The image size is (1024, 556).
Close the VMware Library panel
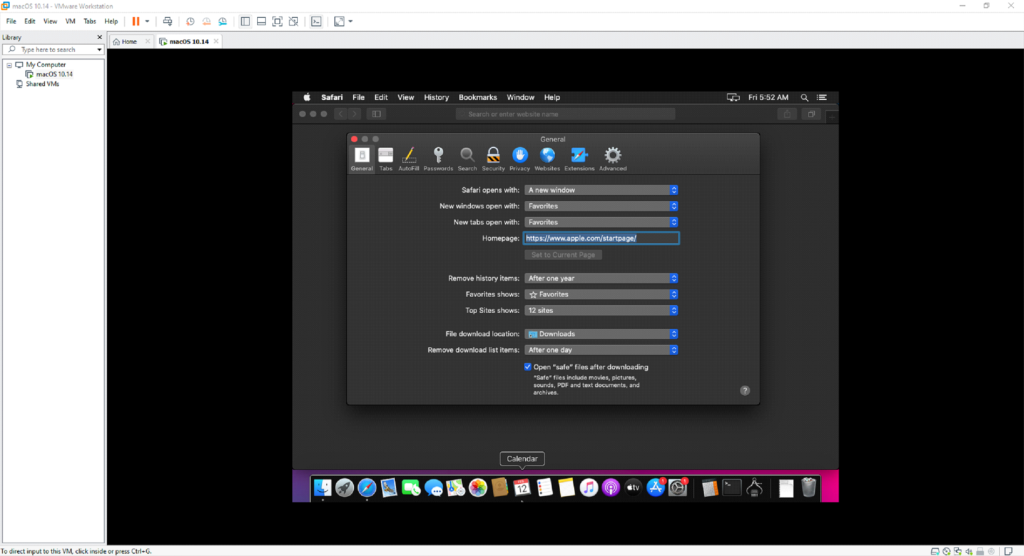(99, 37)
